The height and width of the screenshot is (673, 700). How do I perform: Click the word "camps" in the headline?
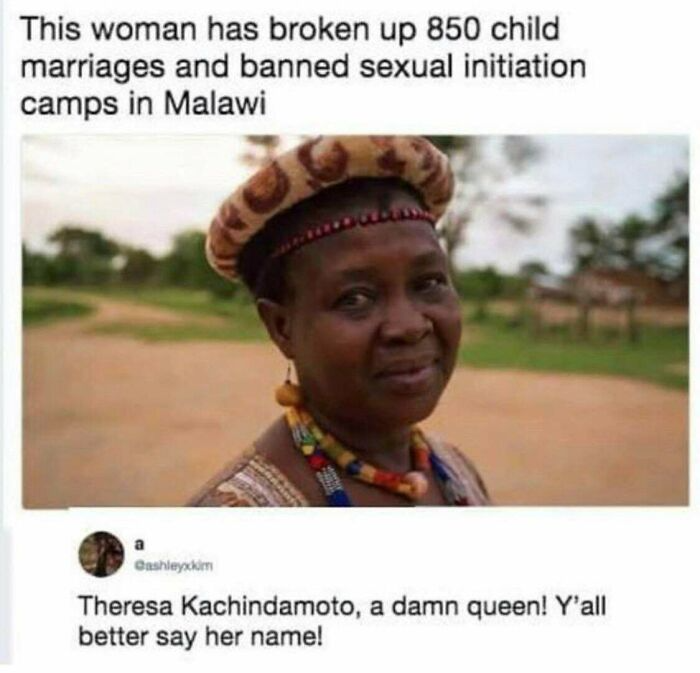(70, 105)
